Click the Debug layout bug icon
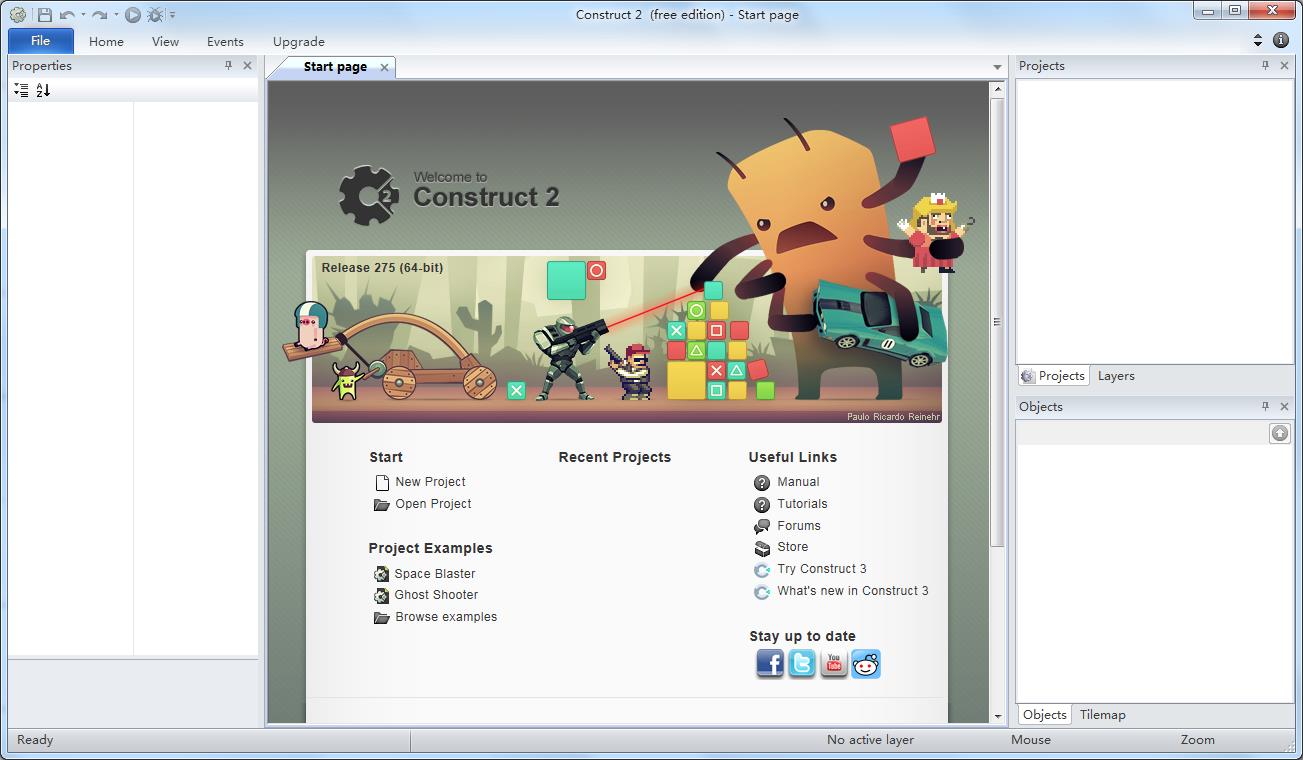Viewport: 1303px width, 760px height. (155, 15)
